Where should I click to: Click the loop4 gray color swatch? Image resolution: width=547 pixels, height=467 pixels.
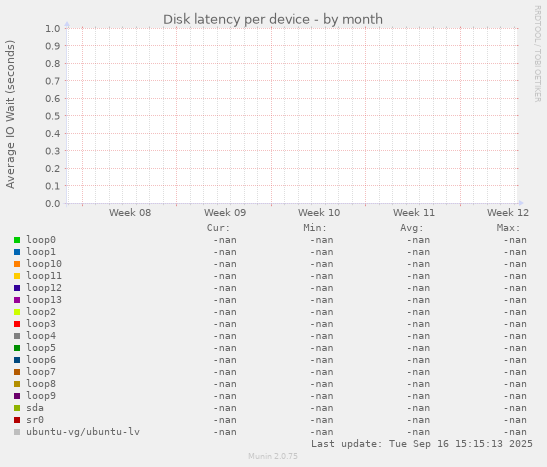coord(17,336)
